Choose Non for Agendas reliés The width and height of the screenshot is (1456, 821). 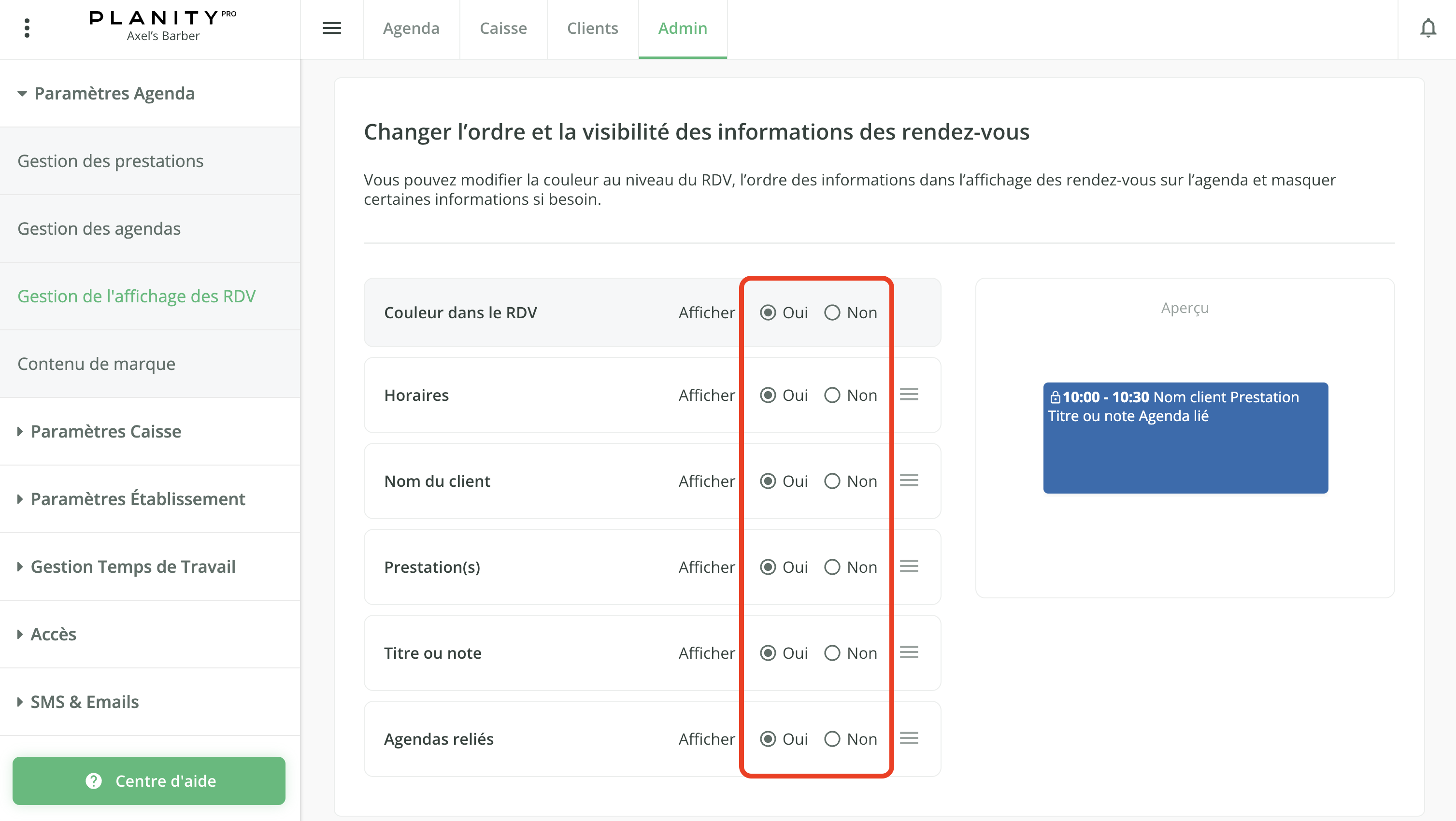[832, 738]
